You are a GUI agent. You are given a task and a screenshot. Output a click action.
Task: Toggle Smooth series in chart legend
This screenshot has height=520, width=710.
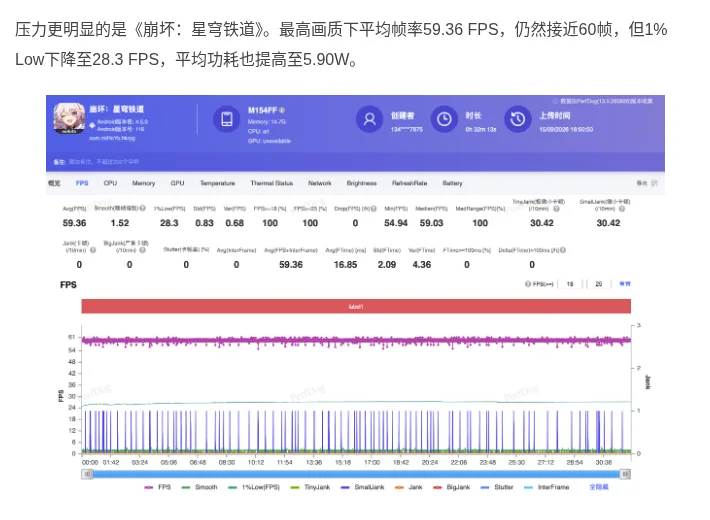(199, 487)
